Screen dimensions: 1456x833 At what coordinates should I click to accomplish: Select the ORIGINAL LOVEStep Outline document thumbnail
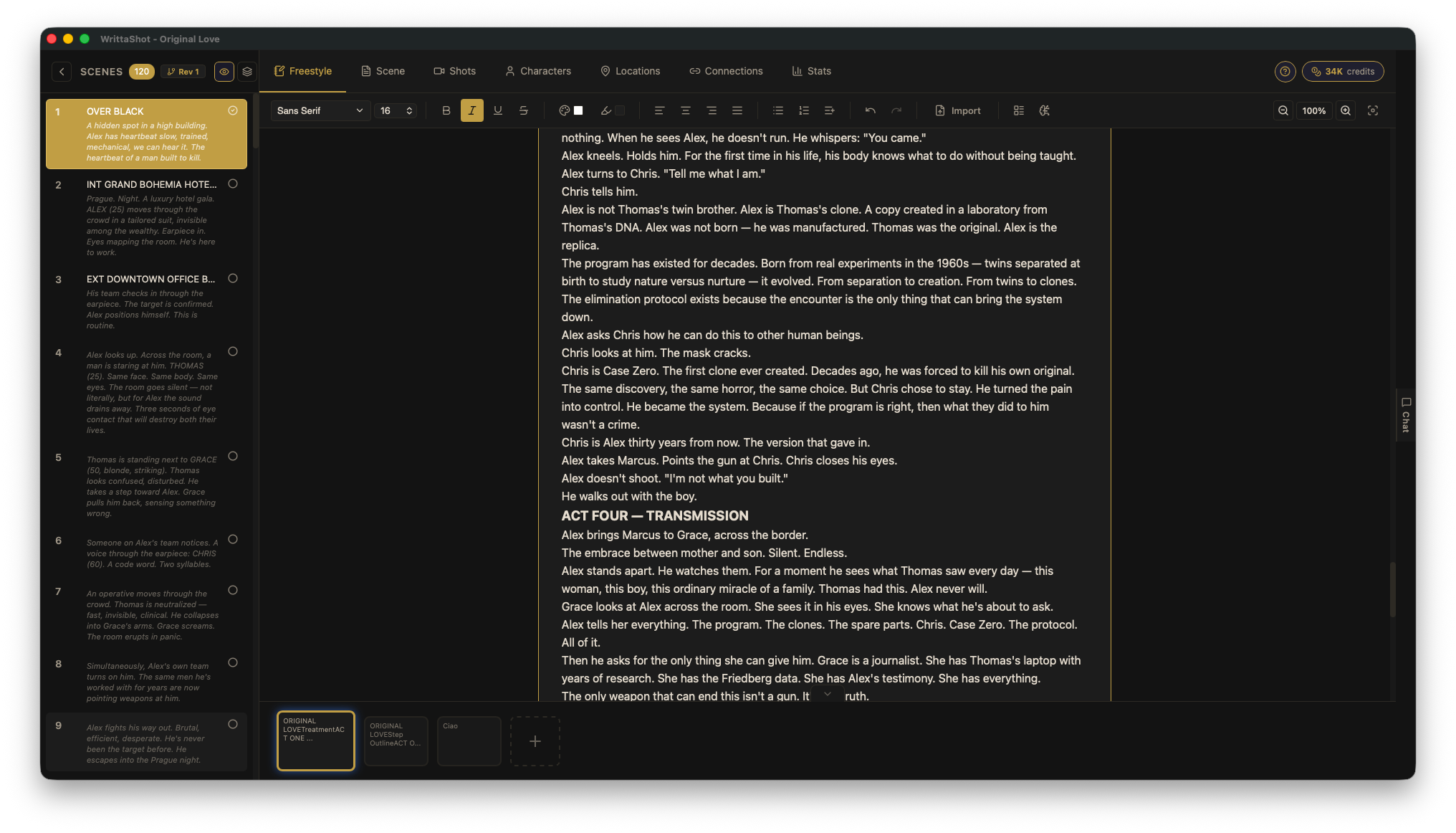click(x=396, y=741)
